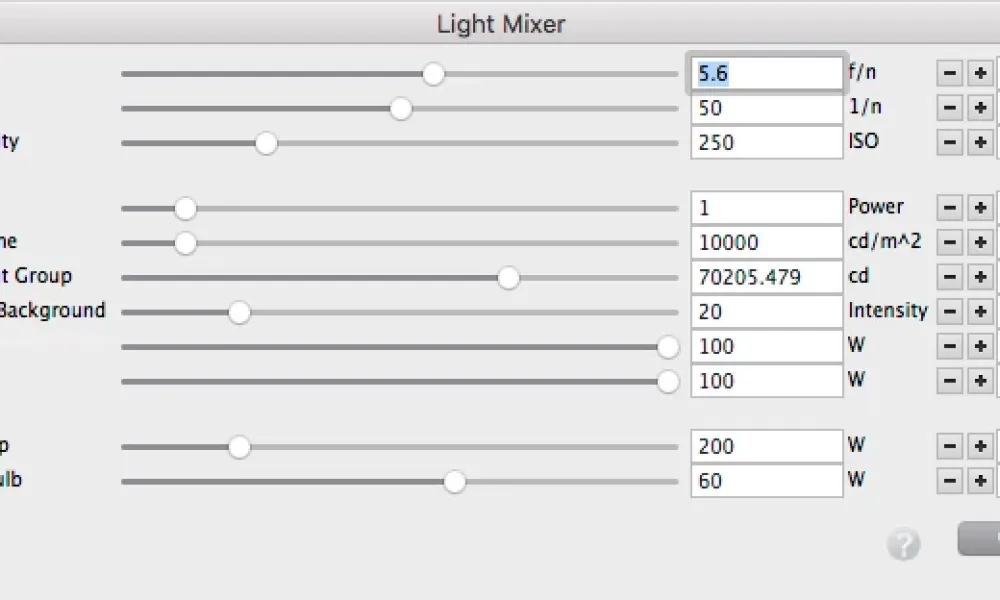The height and width of the screenshot is (600, 1000).
Task: Click the cd/m^2 field showing 10000
Action: 766,242
